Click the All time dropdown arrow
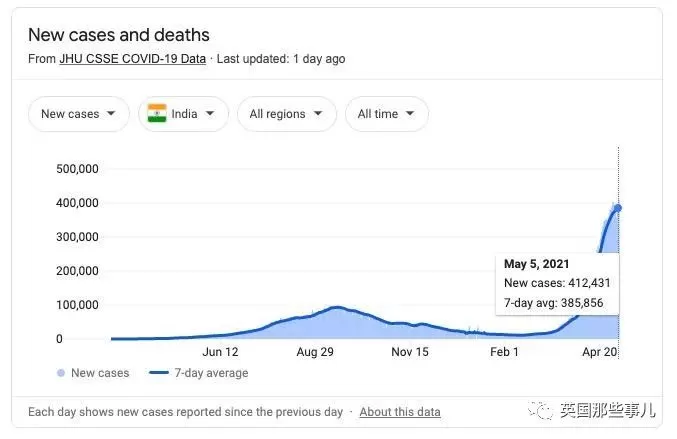This screenshot has height=439, width=677. point(410,114)
